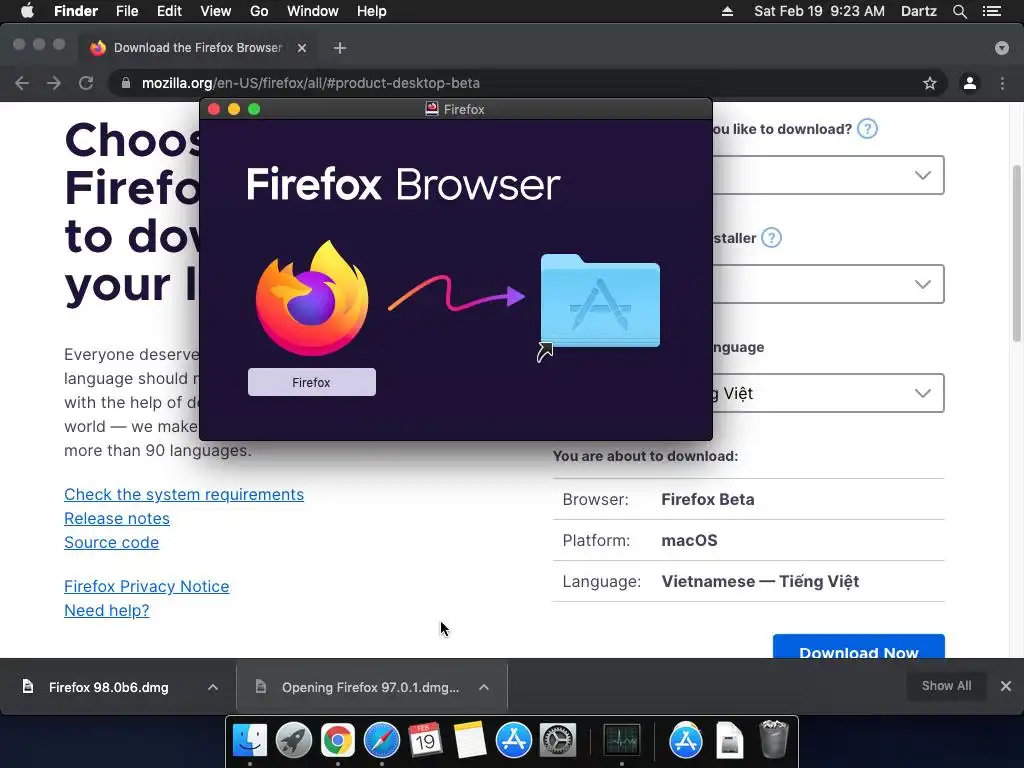Open the Source code link
The image size is (1024, 768).
coord(112,543)
